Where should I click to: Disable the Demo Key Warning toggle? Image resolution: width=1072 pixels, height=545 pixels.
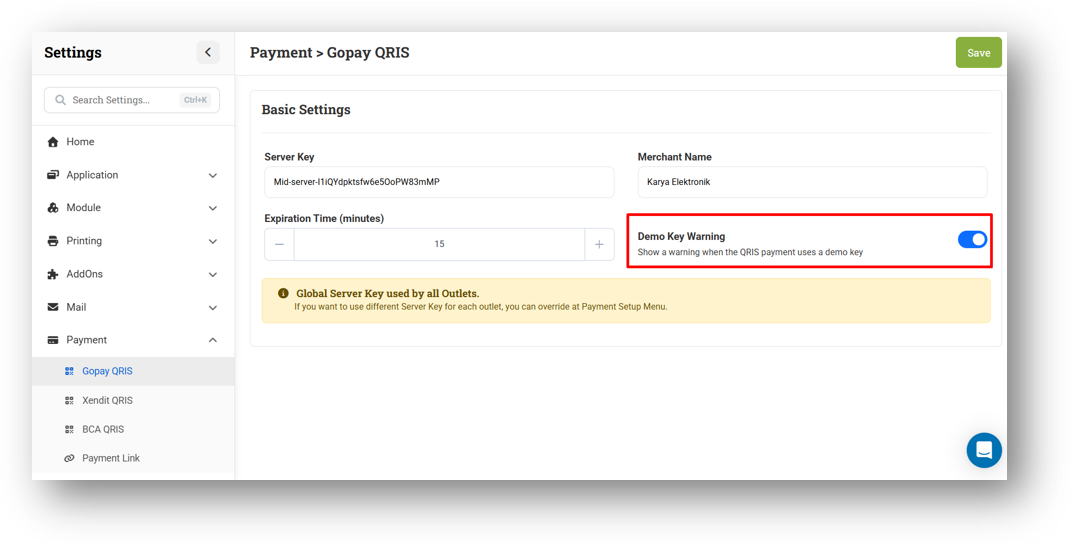(x=972, y=239)
